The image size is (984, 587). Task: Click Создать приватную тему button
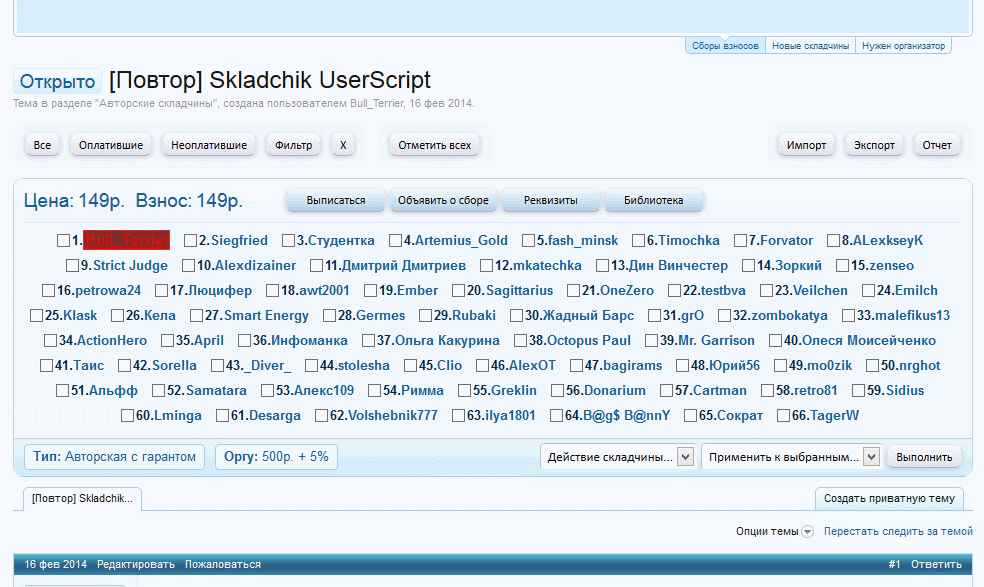[x=890, y=498]
